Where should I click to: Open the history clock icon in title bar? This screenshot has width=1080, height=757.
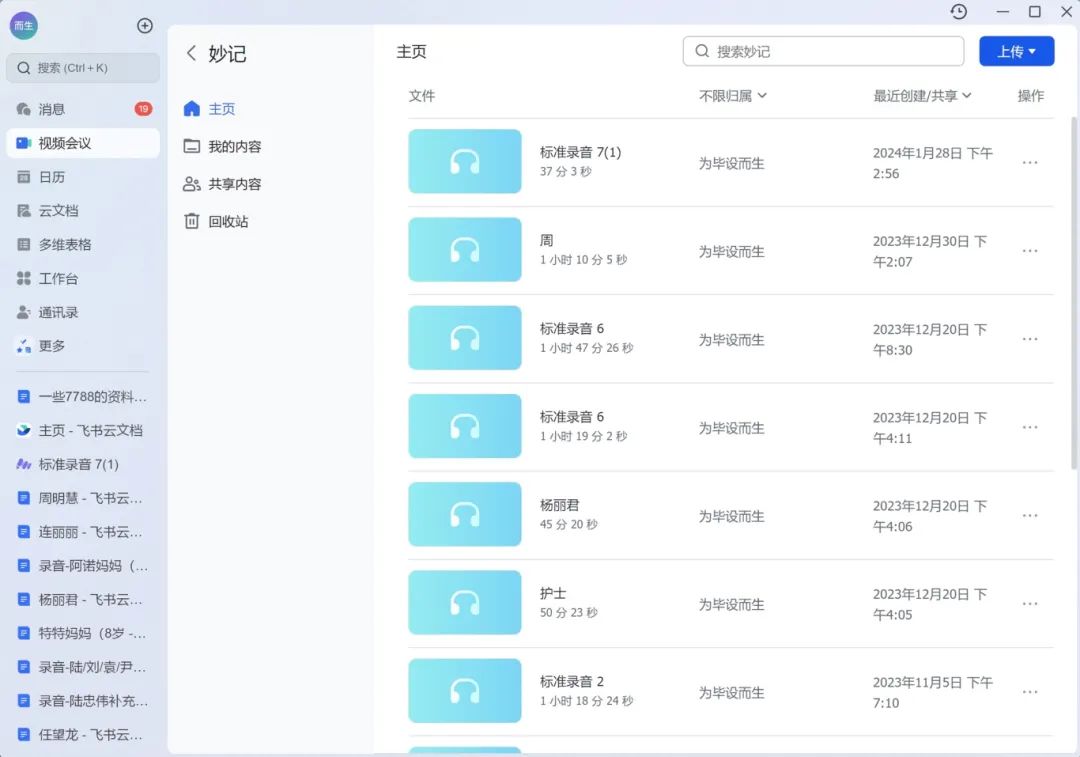(959, 12)
